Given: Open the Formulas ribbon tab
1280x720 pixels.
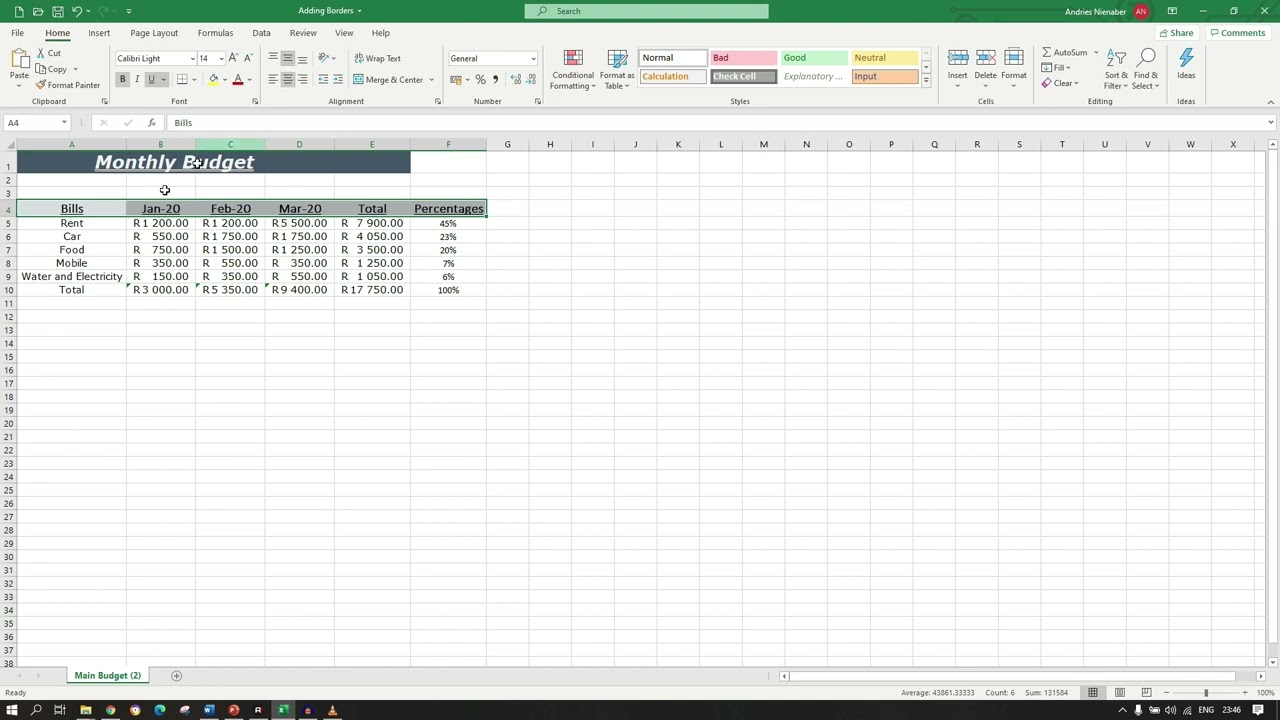Looking at the screenshot, I should pos(215,33).
